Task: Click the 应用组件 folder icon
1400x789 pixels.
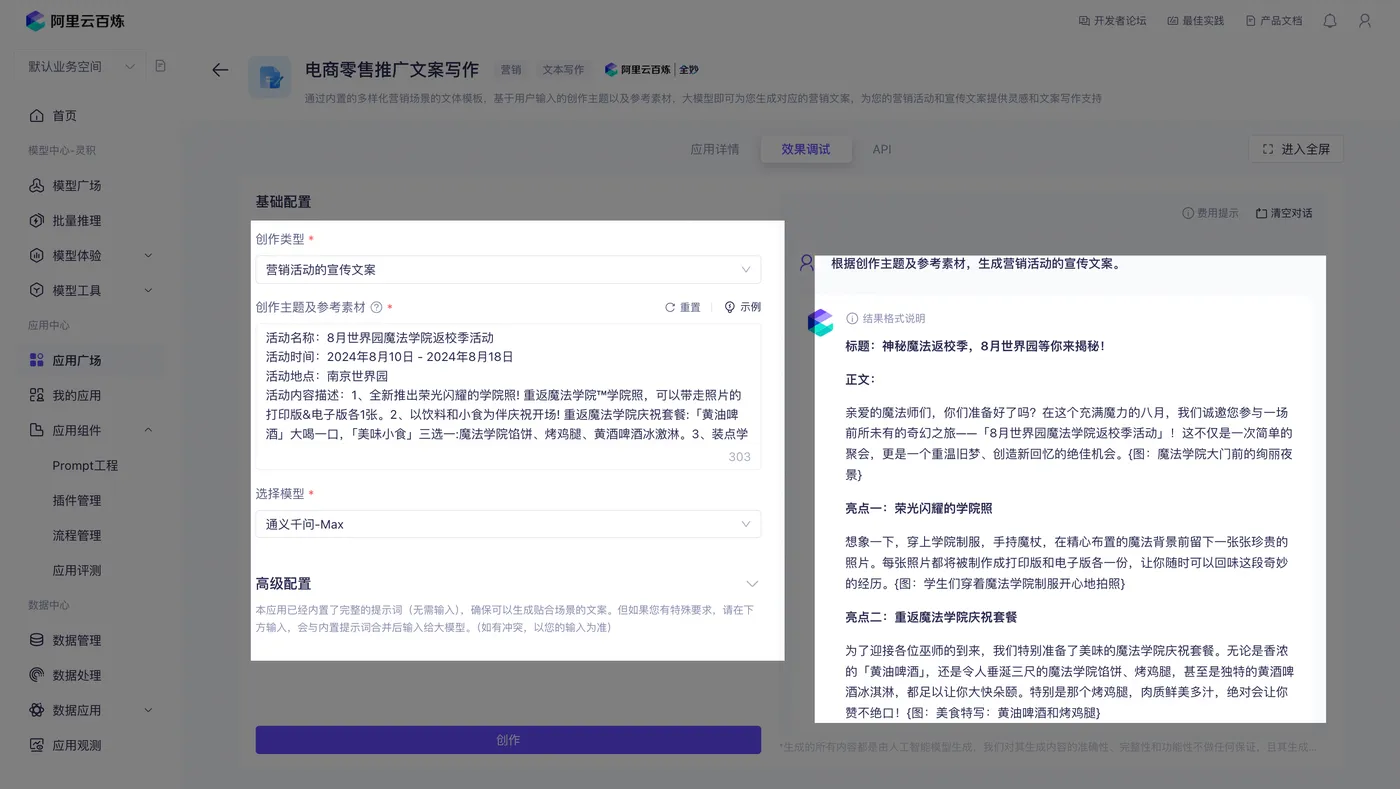Action: (x=37, y=431)
